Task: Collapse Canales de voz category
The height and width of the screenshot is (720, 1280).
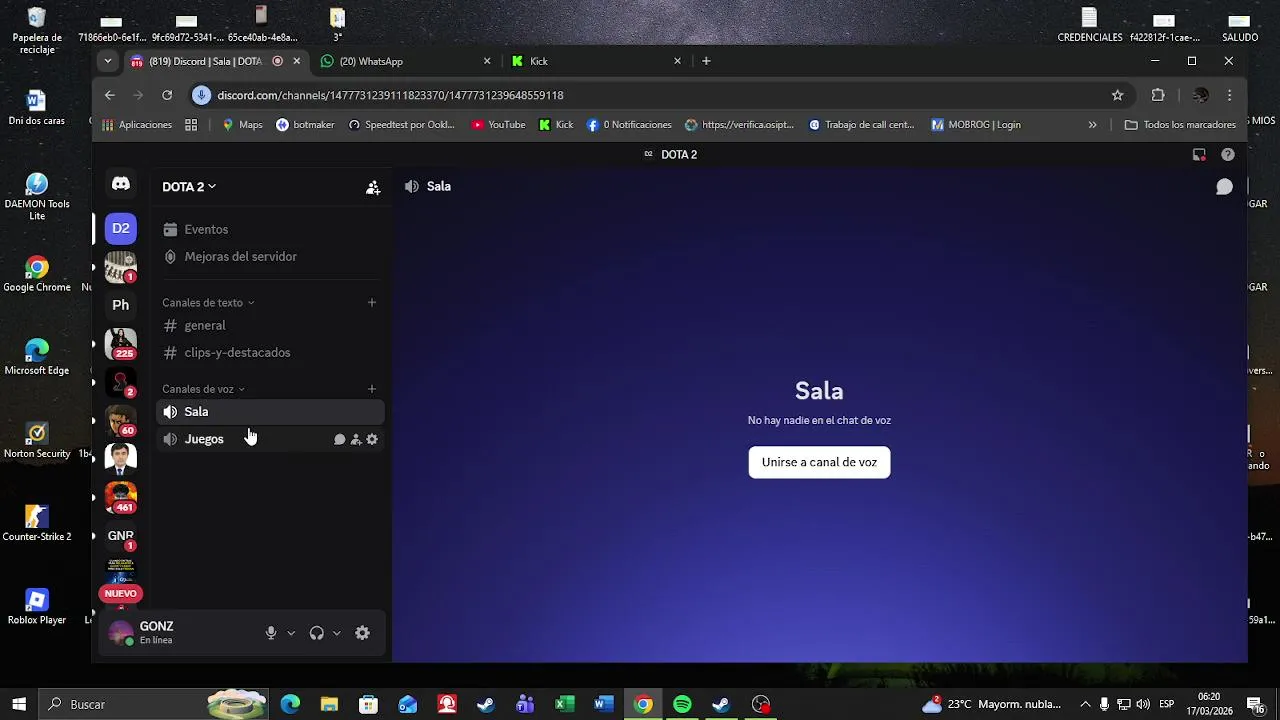Action: coord(203,389)
